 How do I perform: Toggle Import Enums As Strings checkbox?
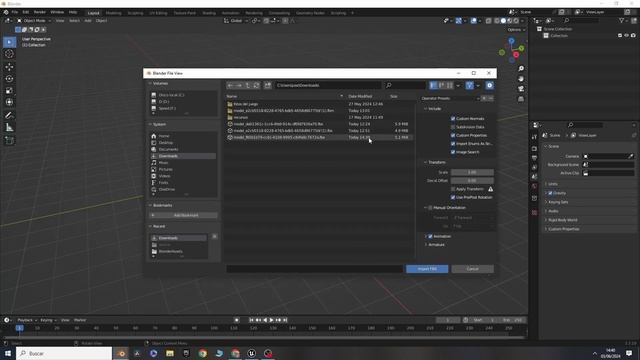pos(453,144)
